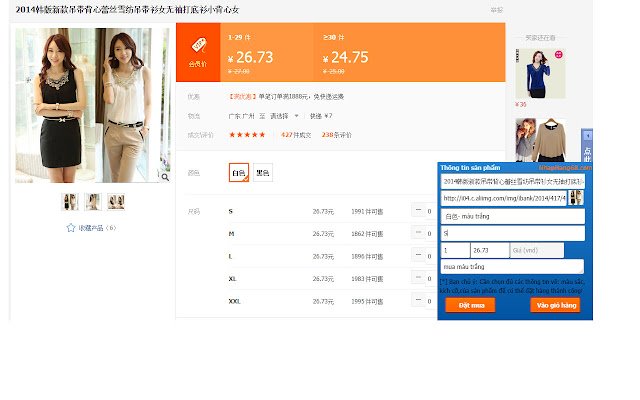Screen dimensions: 640x400
Task: Decrease quantity with the minus in row S
Action: click(x=418, y=210)
